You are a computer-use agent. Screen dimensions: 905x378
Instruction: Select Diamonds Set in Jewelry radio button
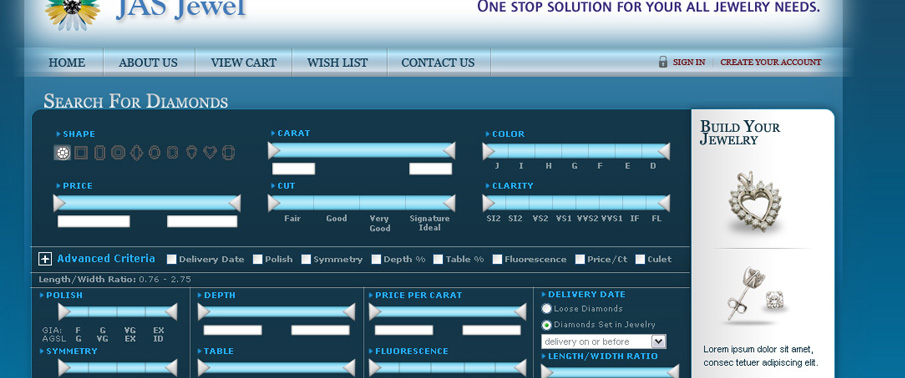pyautogui.click(x=546, y=325)
